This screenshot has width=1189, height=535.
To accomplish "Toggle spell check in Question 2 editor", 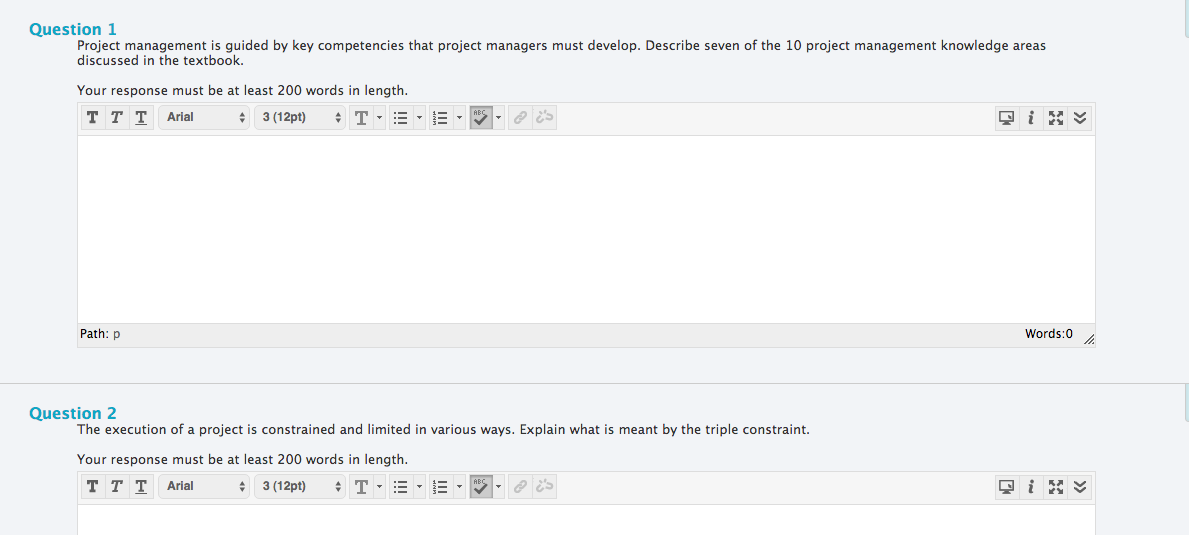I will pos(481,487).
